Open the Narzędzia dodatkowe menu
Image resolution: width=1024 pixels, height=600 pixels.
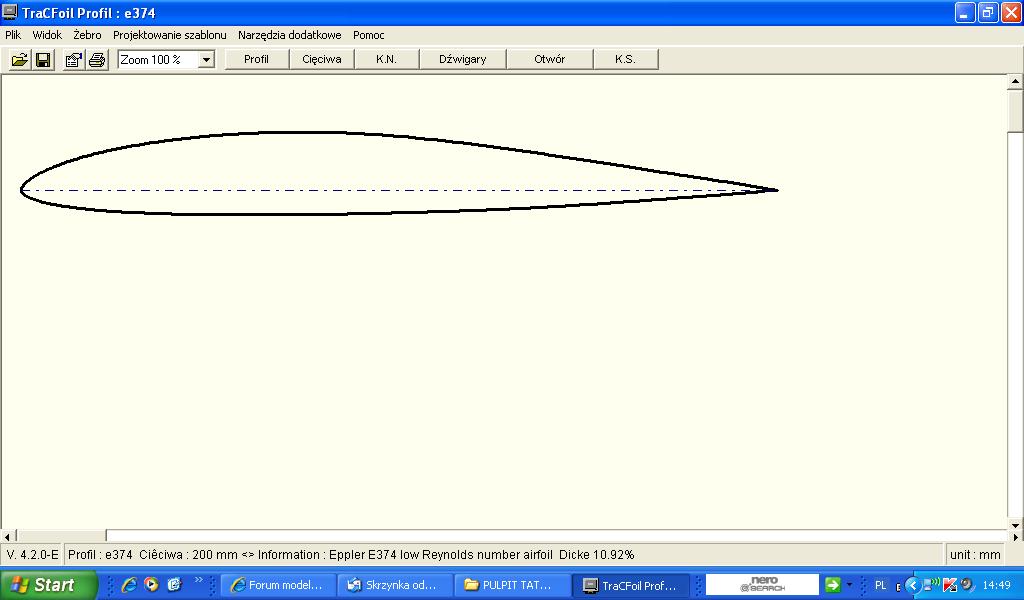pyautogui.click(x=289, y=35)
